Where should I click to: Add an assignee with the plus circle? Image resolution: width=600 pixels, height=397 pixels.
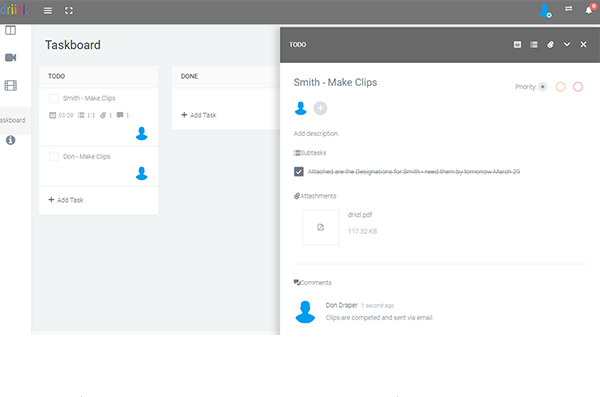point(320,108)
